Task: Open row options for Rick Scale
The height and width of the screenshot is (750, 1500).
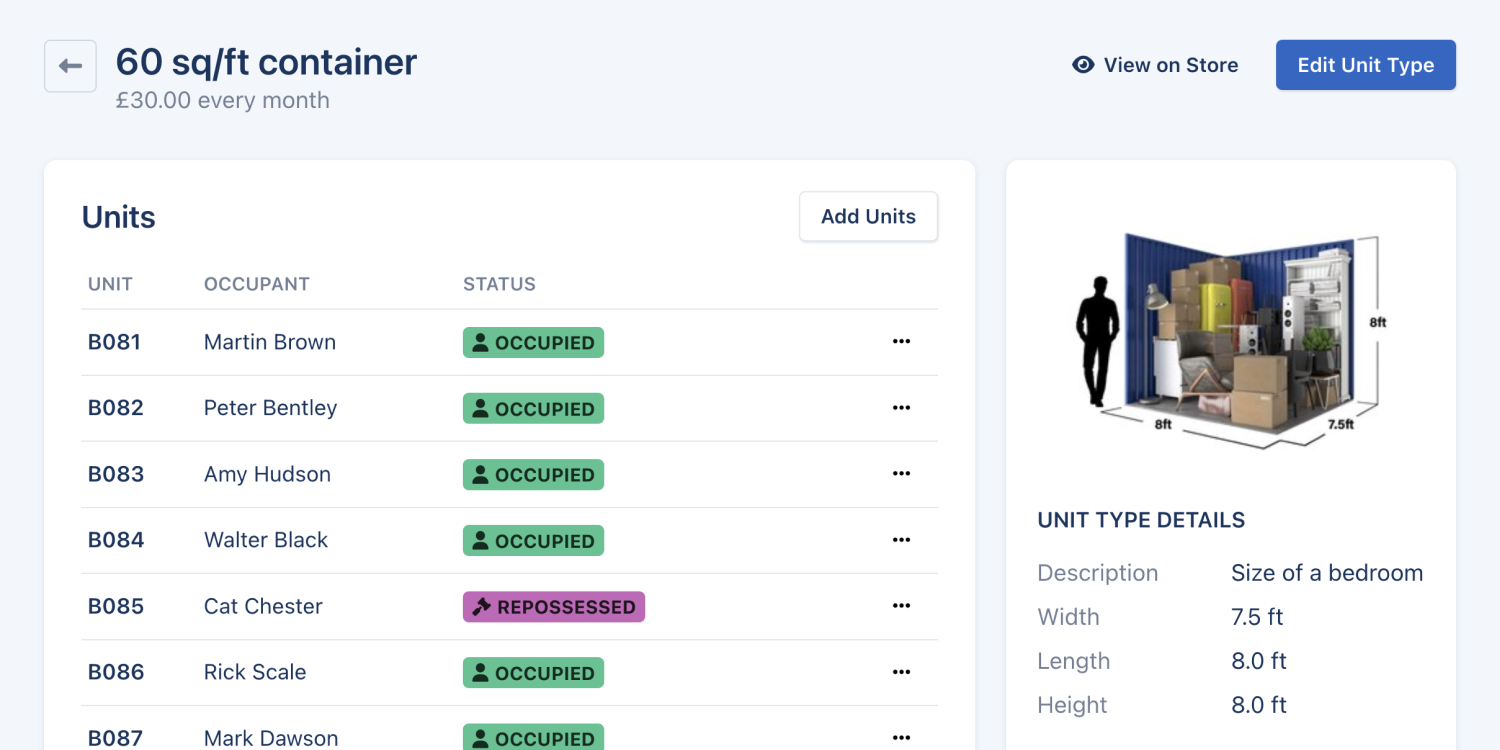Action: coord(901,672)
